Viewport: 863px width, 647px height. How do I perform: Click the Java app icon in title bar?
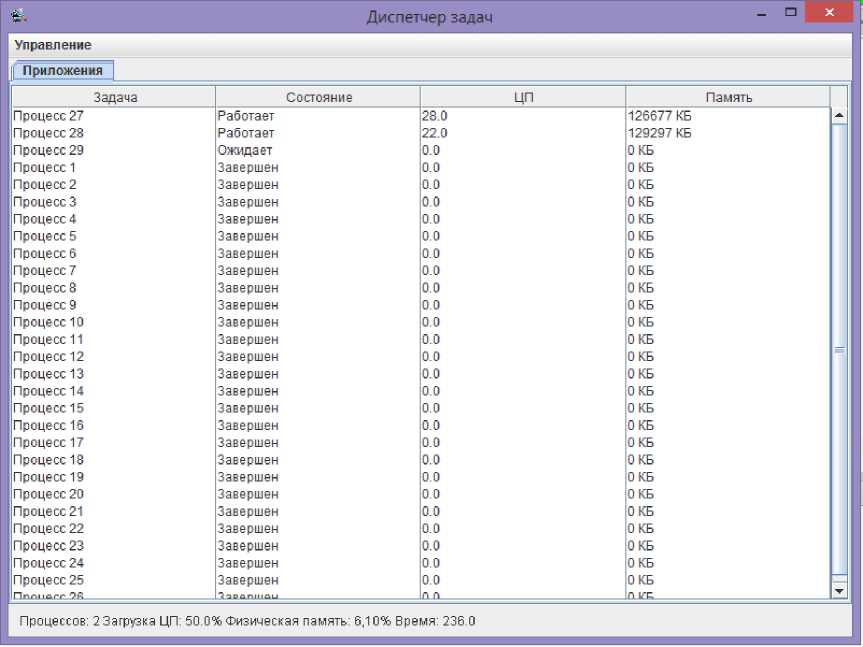[17, 16]
